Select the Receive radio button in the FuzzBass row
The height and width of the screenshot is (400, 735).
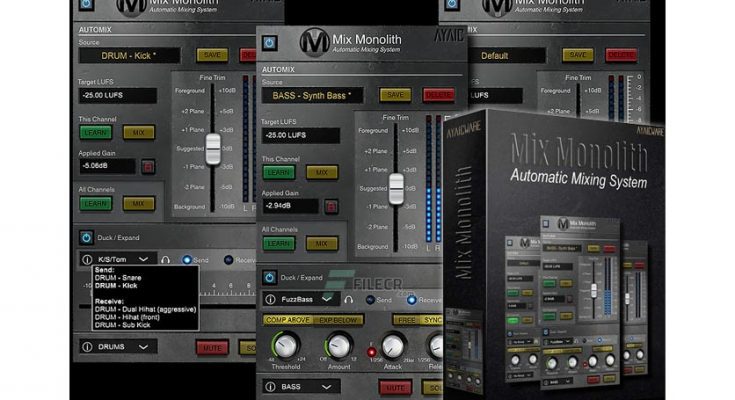click(x=411, y=298)
